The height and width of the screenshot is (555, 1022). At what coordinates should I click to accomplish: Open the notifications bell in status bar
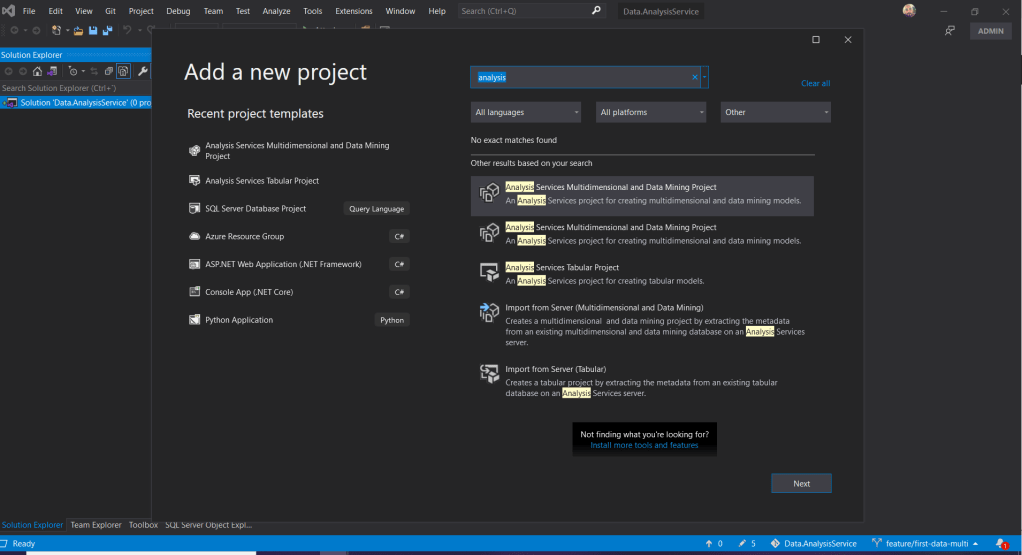pos(1000,544)
